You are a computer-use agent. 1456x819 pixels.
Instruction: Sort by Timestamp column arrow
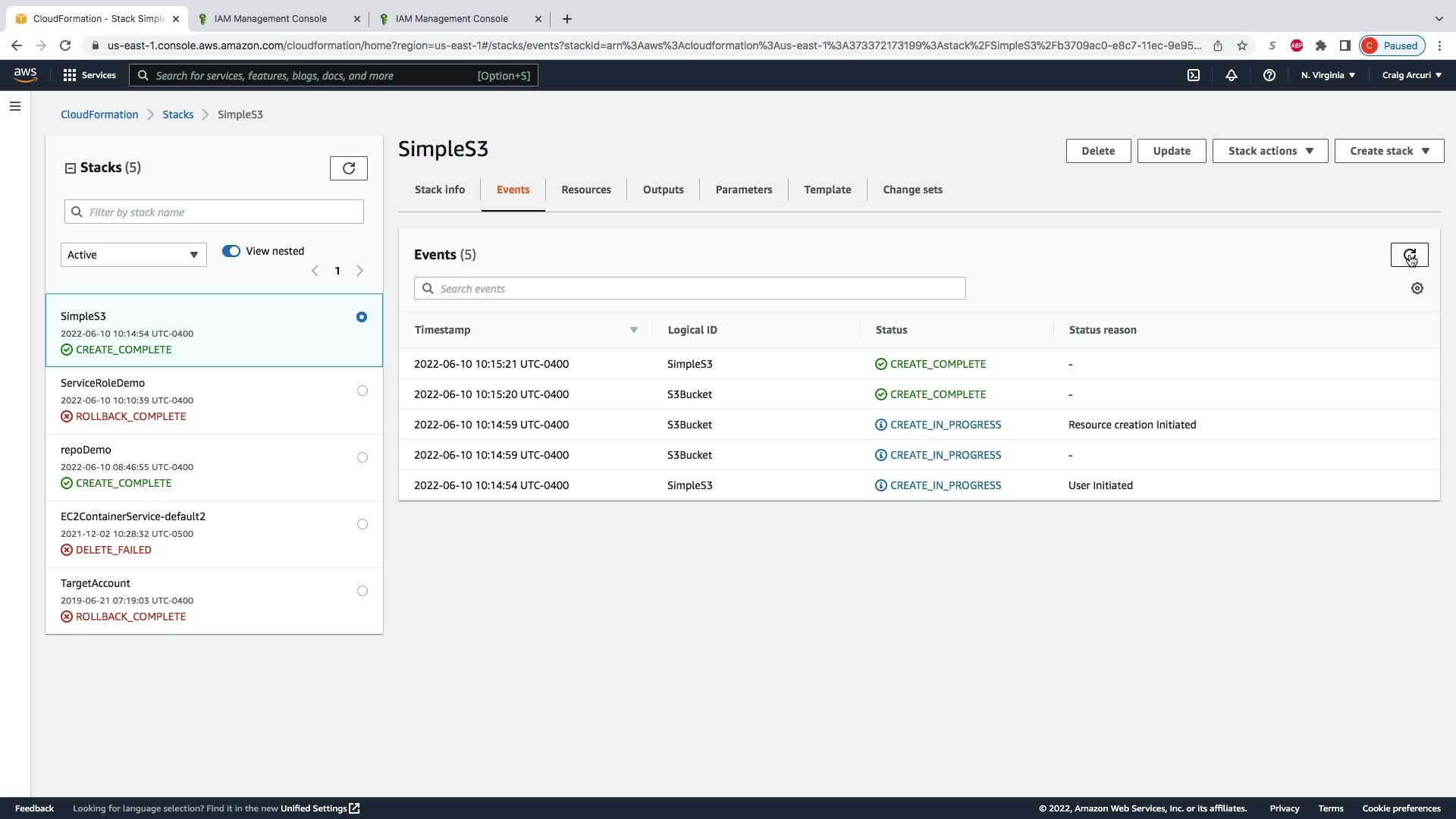point(634,330)
